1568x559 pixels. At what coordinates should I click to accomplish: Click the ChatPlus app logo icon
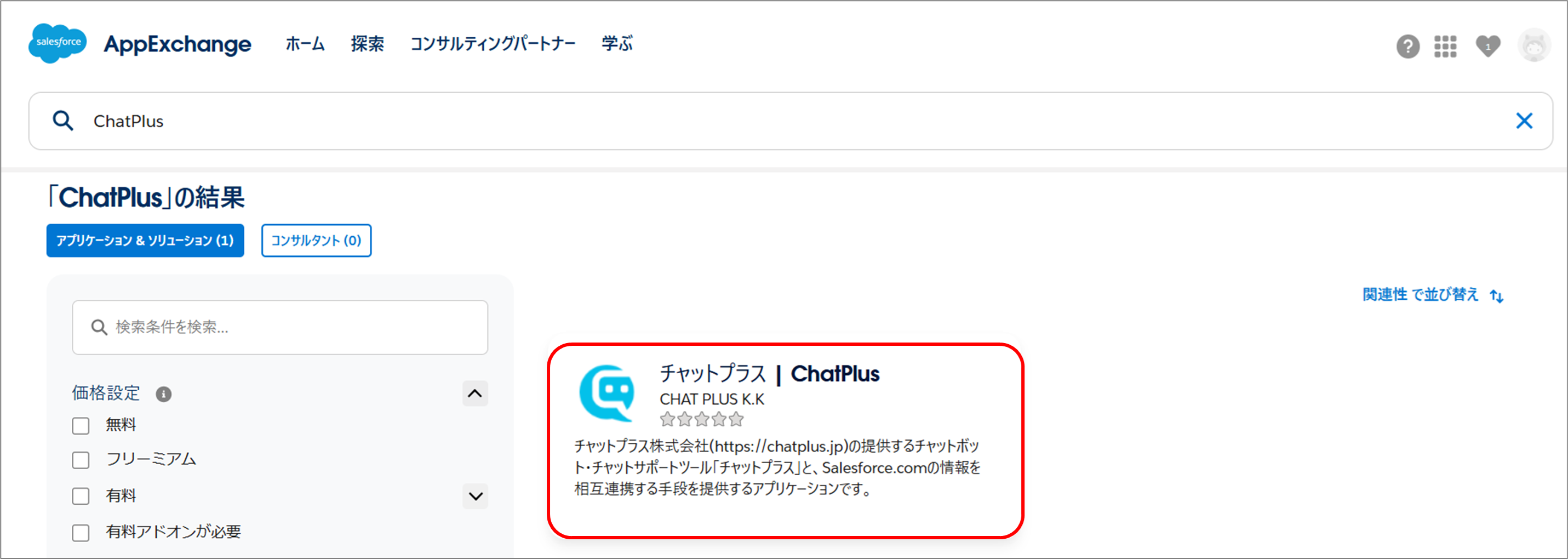click(x=606, y=393)
